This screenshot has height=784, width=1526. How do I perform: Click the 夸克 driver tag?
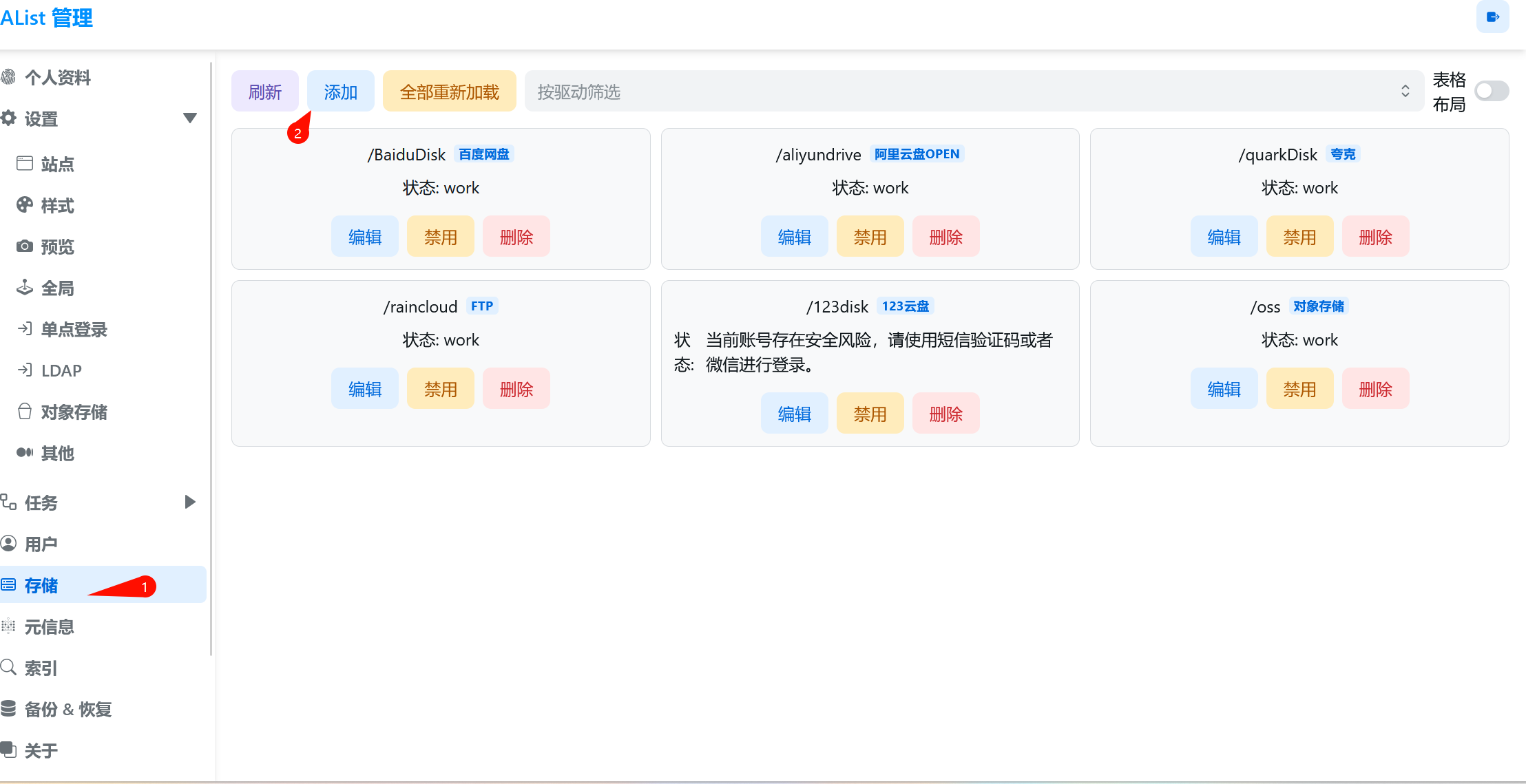(1343, 154)
